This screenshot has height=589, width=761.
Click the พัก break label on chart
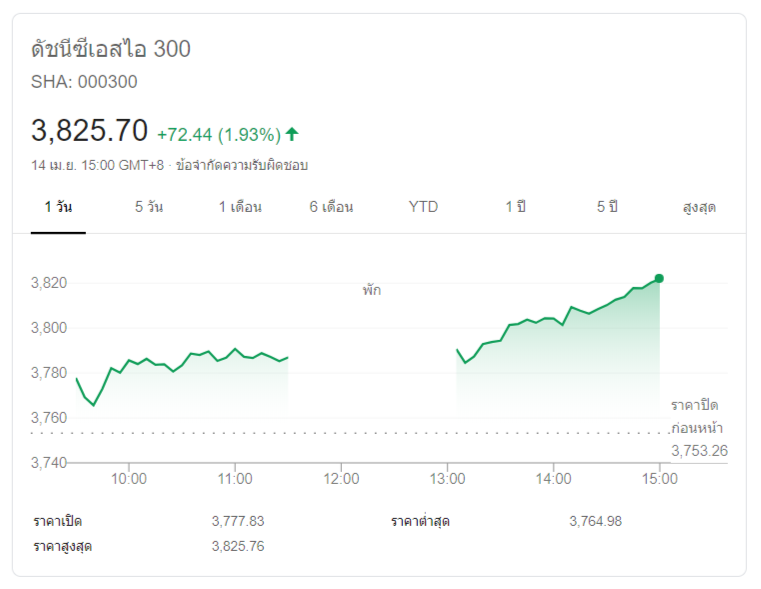(x=372, y=290)
